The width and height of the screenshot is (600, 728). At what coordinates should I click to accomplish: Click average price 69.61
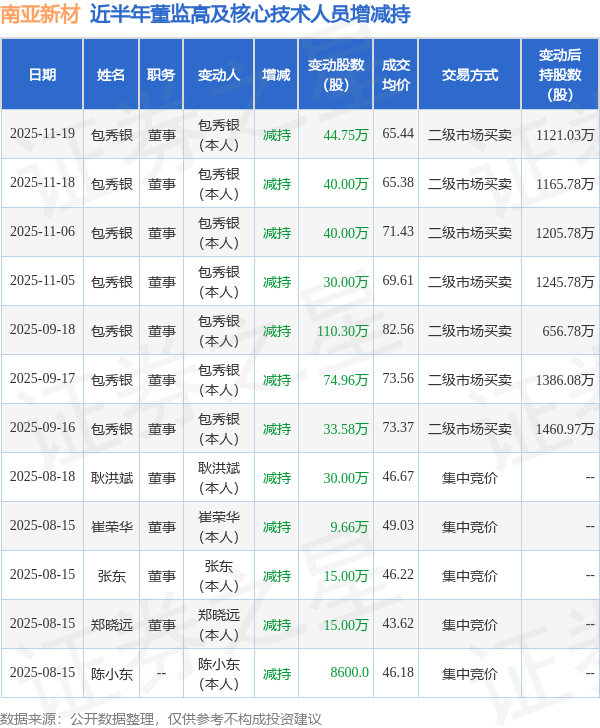[398, 280]
